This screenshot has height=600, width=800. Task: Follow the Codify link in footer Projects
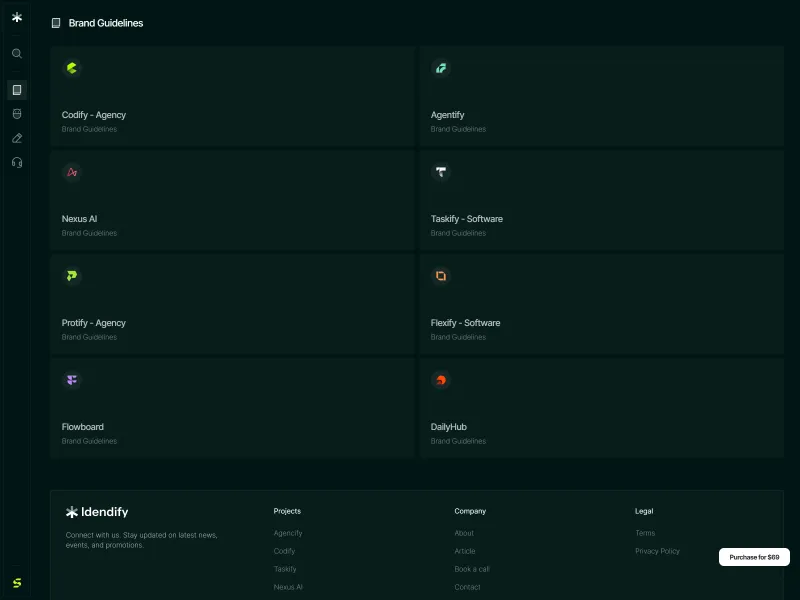coord(284,551)
